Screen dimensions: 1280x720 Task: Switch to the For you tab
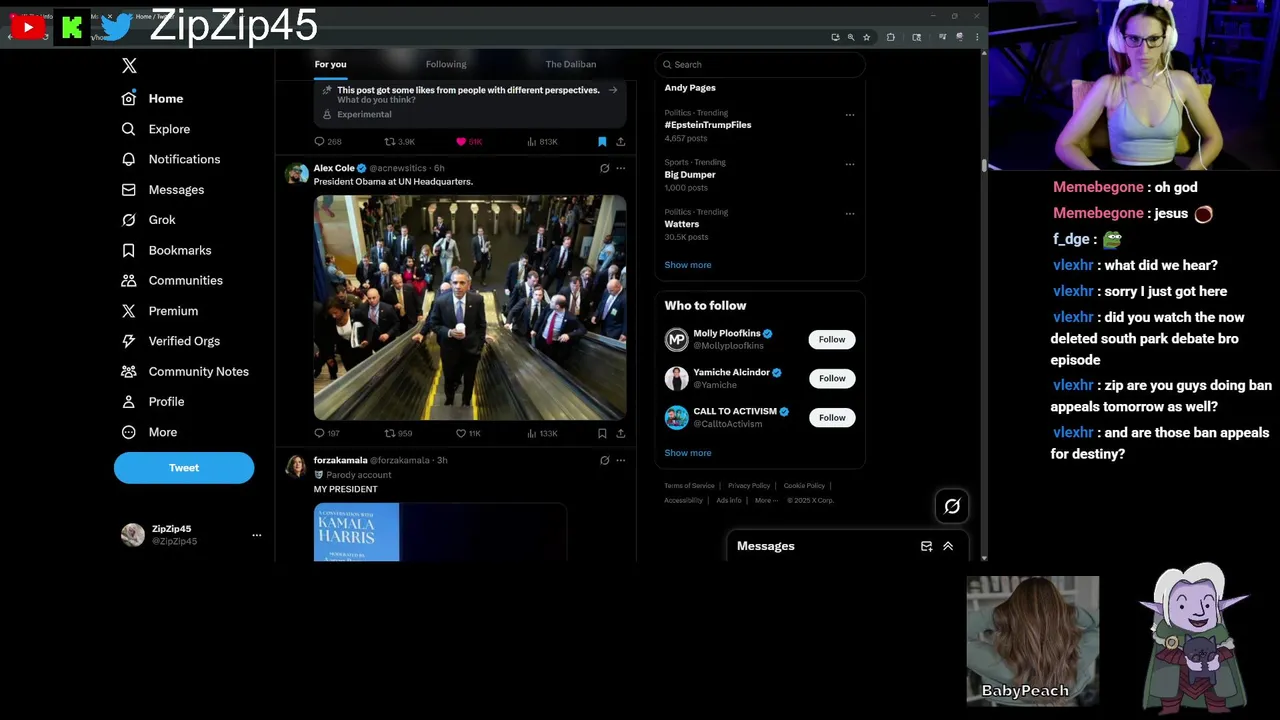pos(330,64)
